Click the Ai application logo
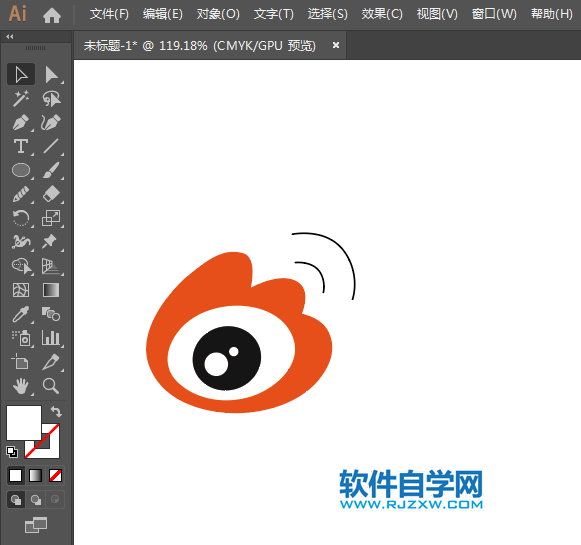The image size is (581, 545). coord(17,14)
